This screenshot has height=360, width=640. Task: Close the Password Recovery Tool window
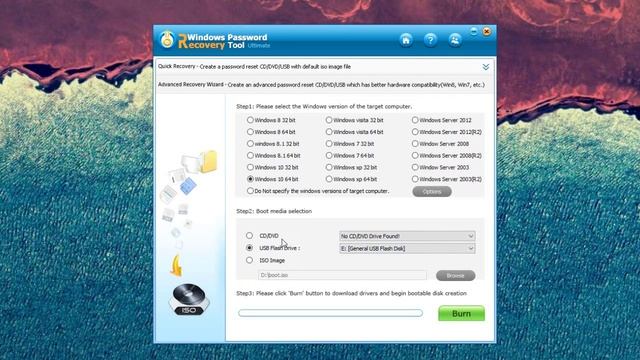pyautogui.click(x=487, y=31)
